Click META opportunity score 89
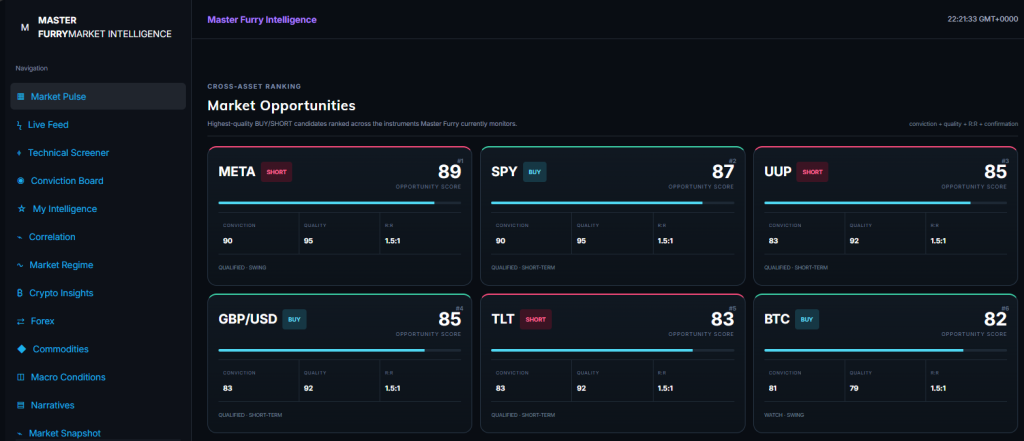 [449, 172]
